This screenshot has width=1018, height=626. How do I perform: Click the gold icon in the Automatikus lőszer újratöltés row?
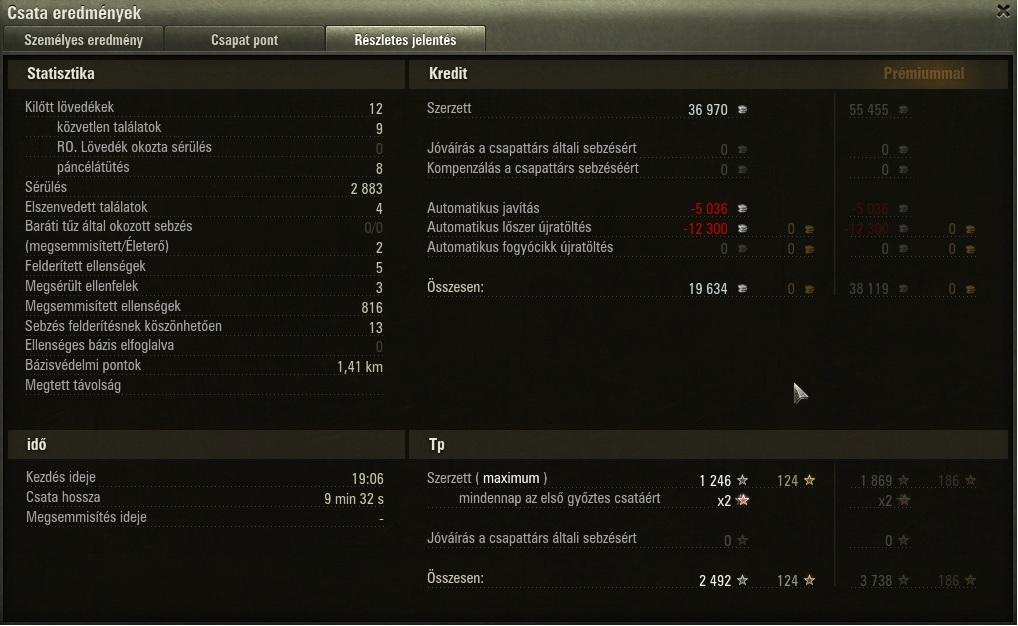coord(809,229)
